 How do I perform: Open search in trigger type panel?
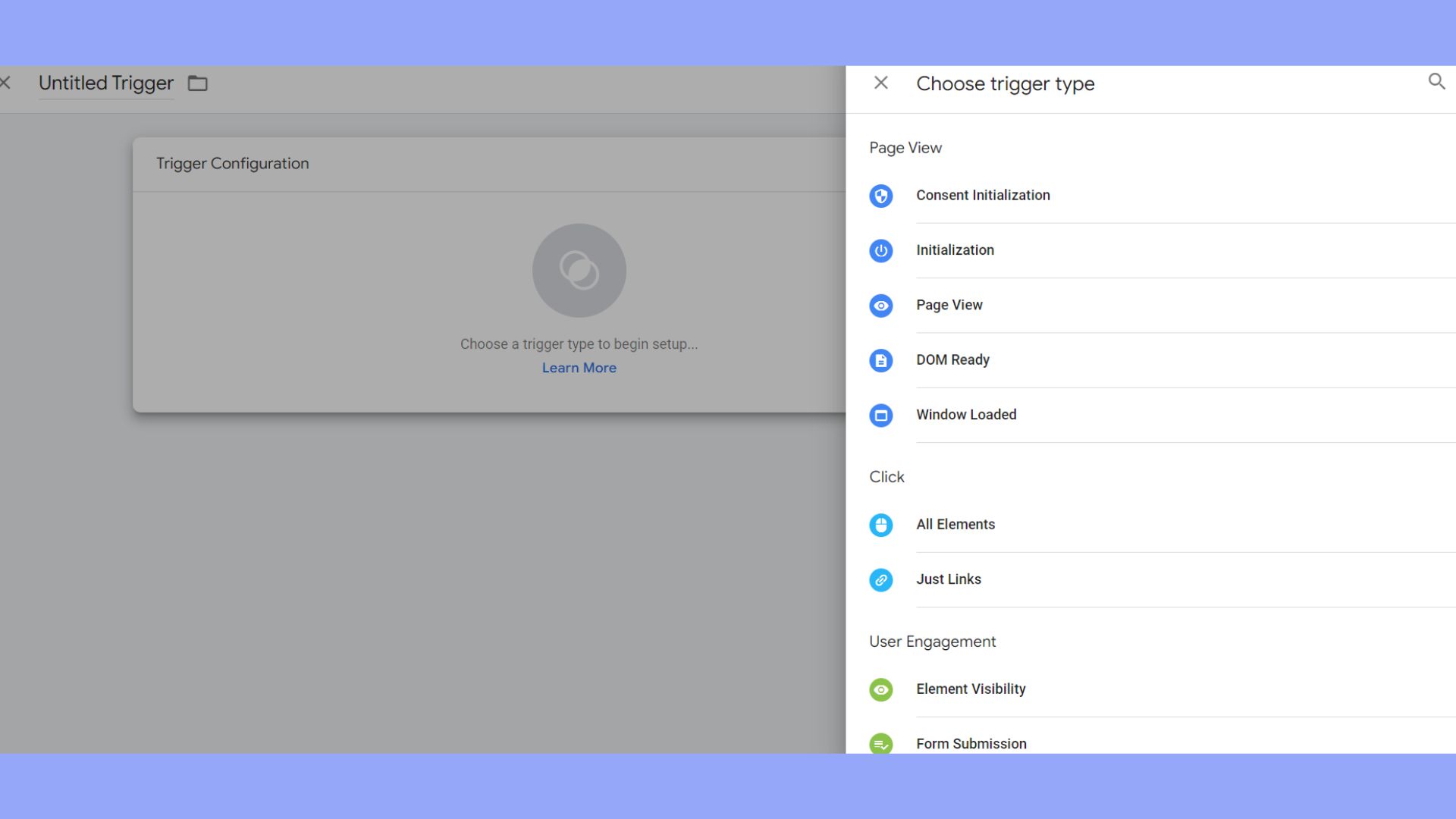click(x=1436, y=82)
